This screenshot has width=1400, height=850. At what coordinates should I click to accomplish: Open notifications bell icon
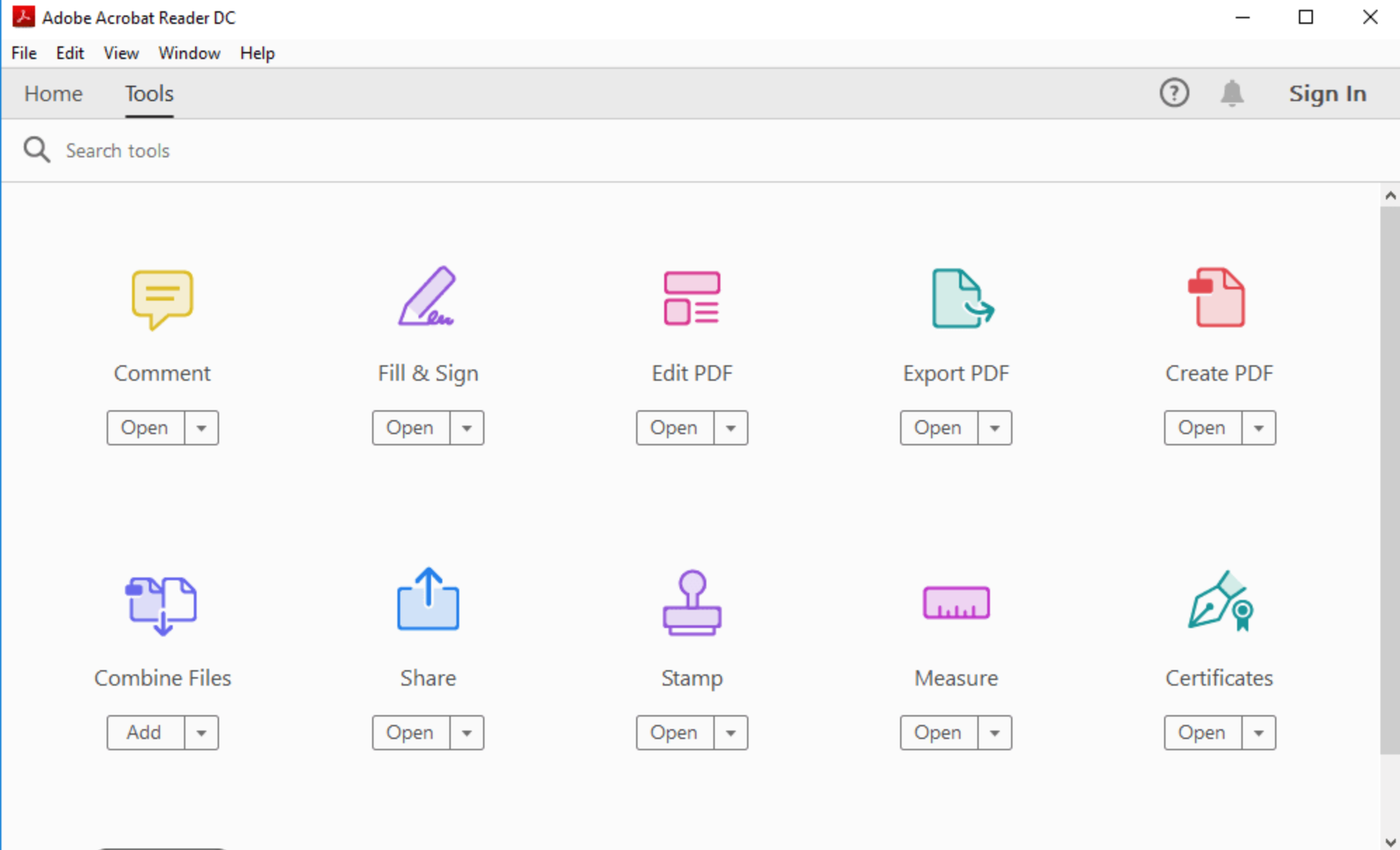(1232, 93)
